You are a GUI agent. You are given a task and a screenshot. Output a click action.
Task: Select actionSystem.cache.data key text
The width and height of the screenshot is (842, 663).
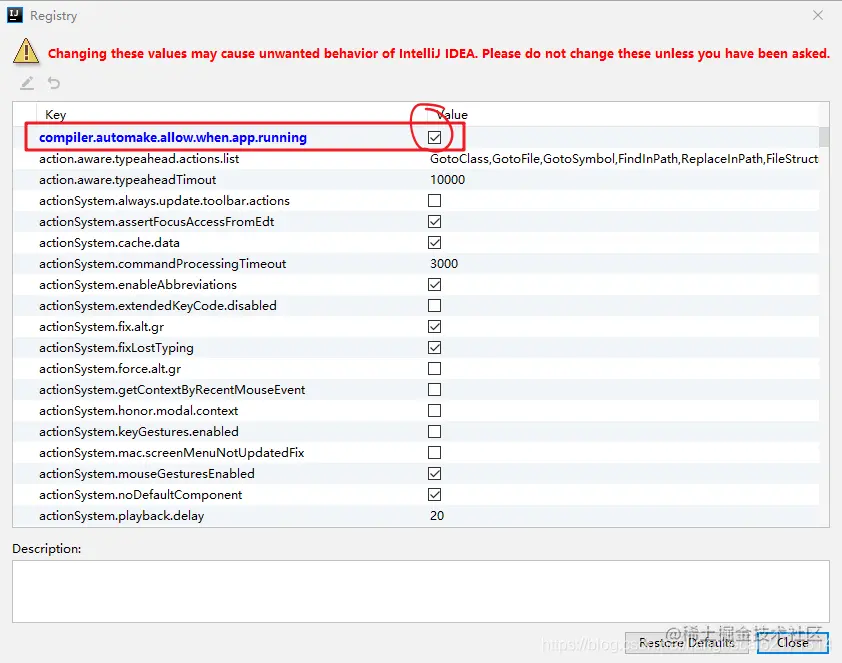tap(109, 243)
